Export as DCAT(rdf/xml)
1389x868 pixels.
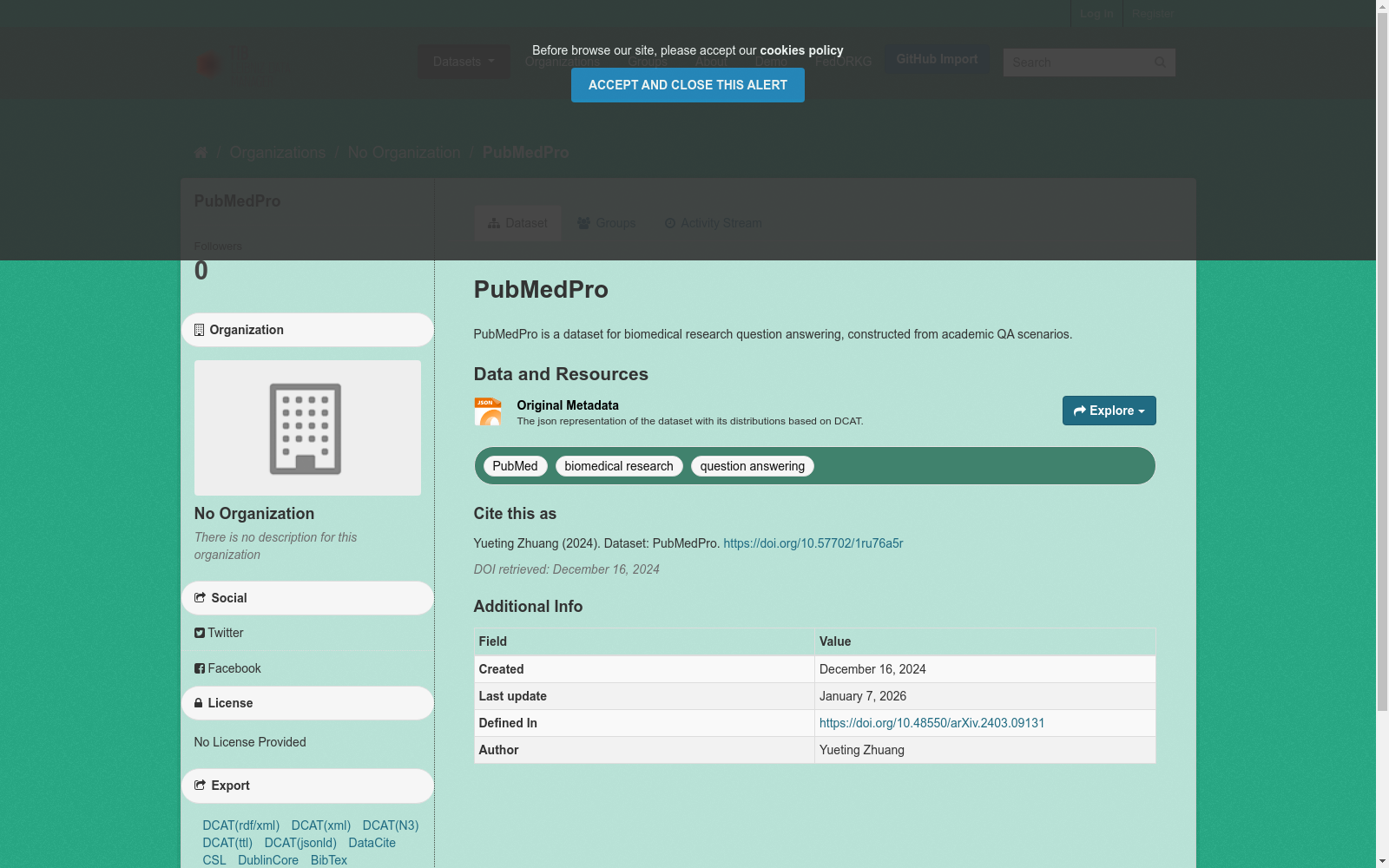point(241,825)
